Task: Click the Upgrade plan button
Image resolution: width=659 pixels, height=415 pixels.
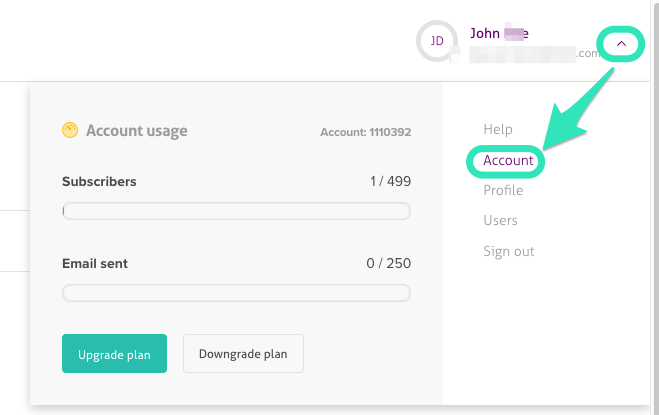Action: click(x=114, y=354)
